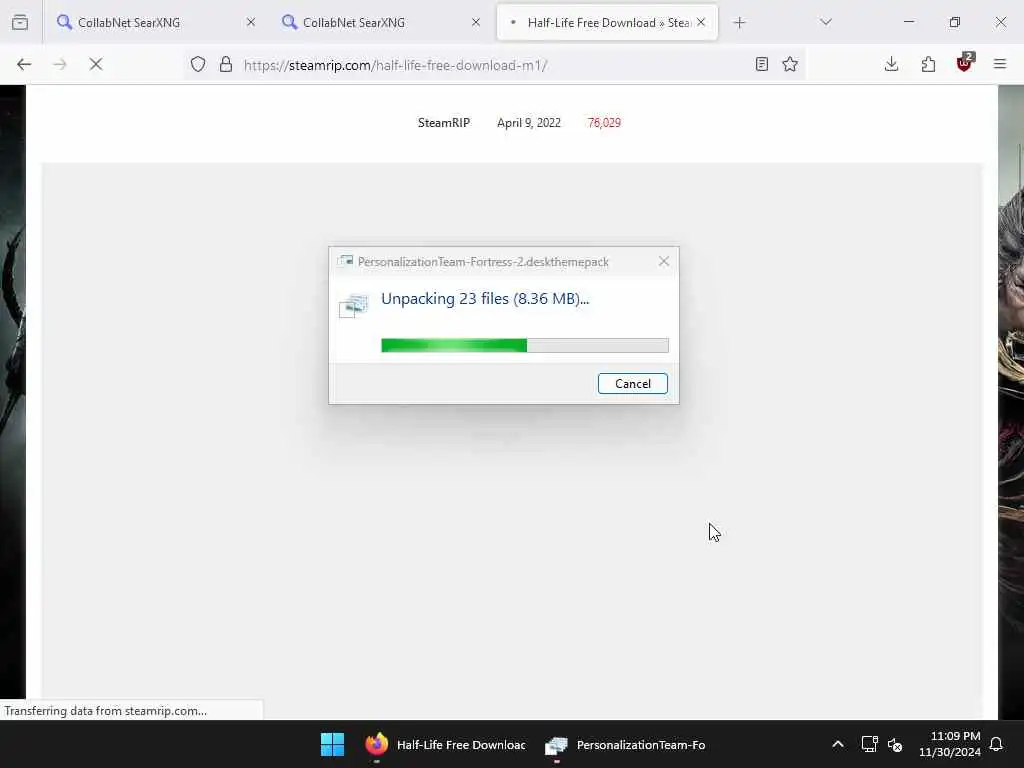Show site security padlock info
The image size is (1024, 768).
226,64
